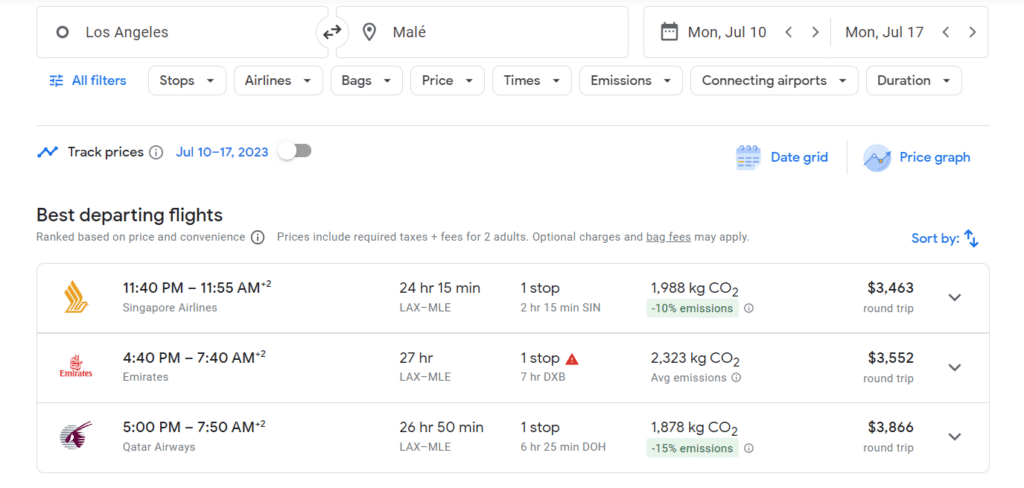The width and height of the screenshot is (1024, 488).
Task: Click the 26 hr 50 min duration
Action: tap(441, 427)
